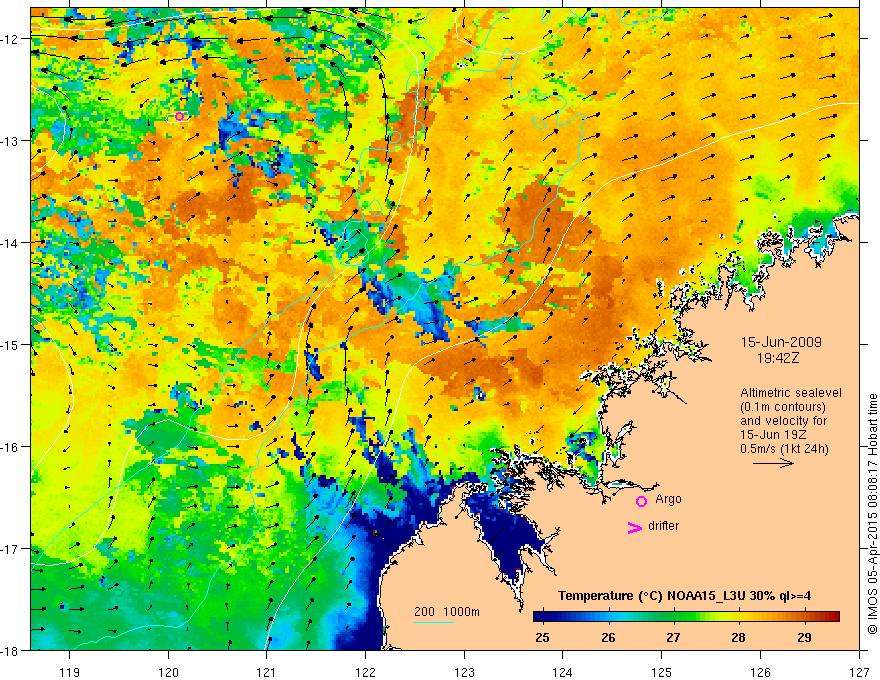The width and height of the screenshot is (880, 680).
Task: Click the '15-Jun-2009' date label
Action: coord(781,342)
